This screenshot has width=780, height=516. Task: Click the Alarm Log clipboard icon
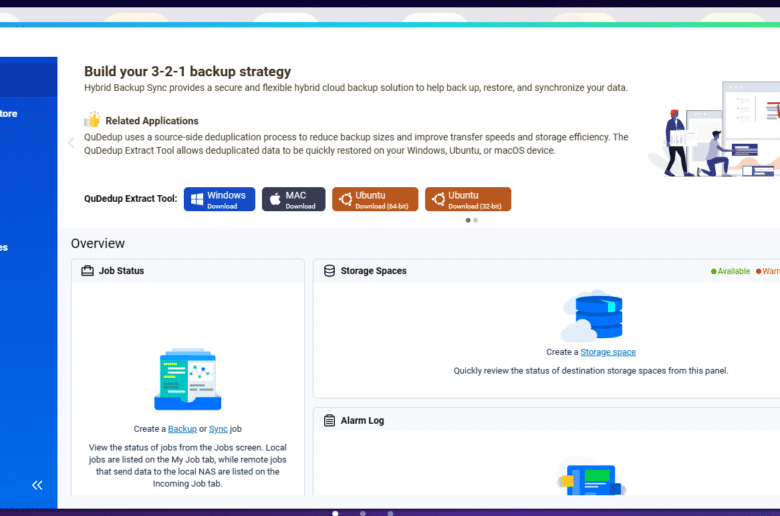point(329,420)
